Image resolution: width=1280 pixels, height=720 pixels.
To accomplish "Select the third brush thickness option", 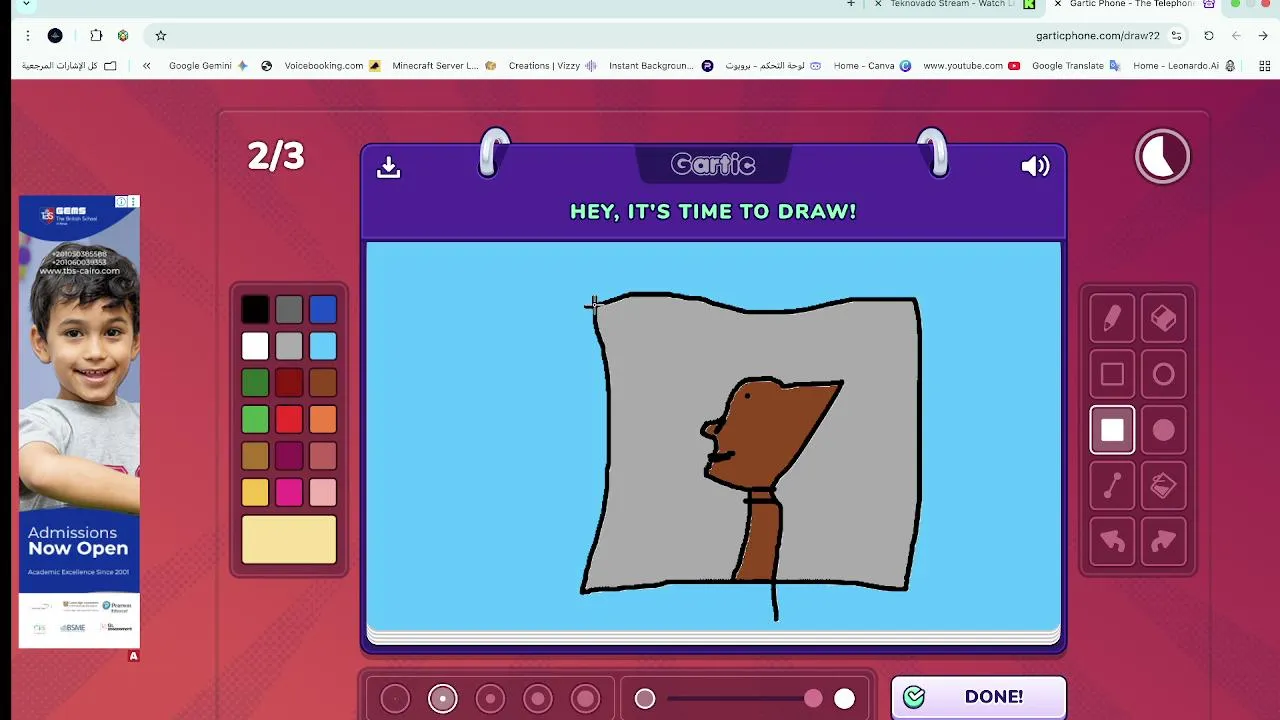I will pos(490,699).
